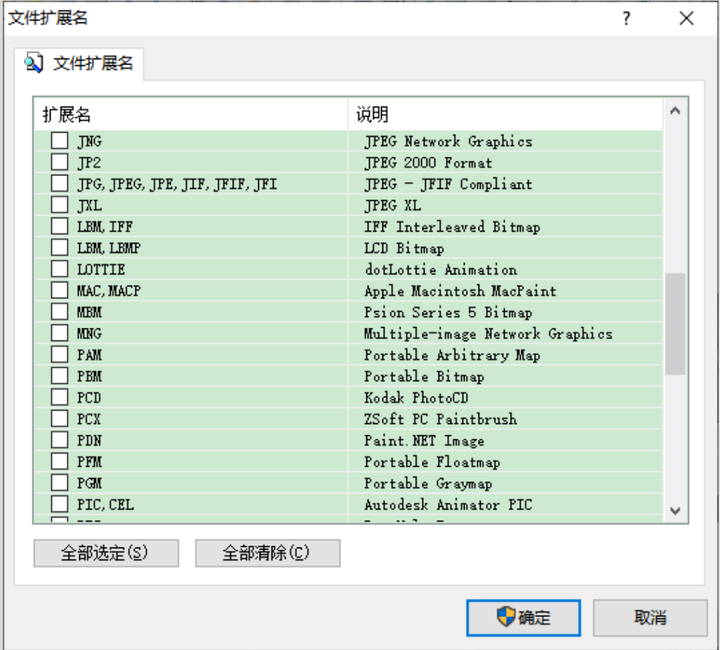Check the LBM, LBMP extension box
Screen dimensions: 720x650
point(59,247)
